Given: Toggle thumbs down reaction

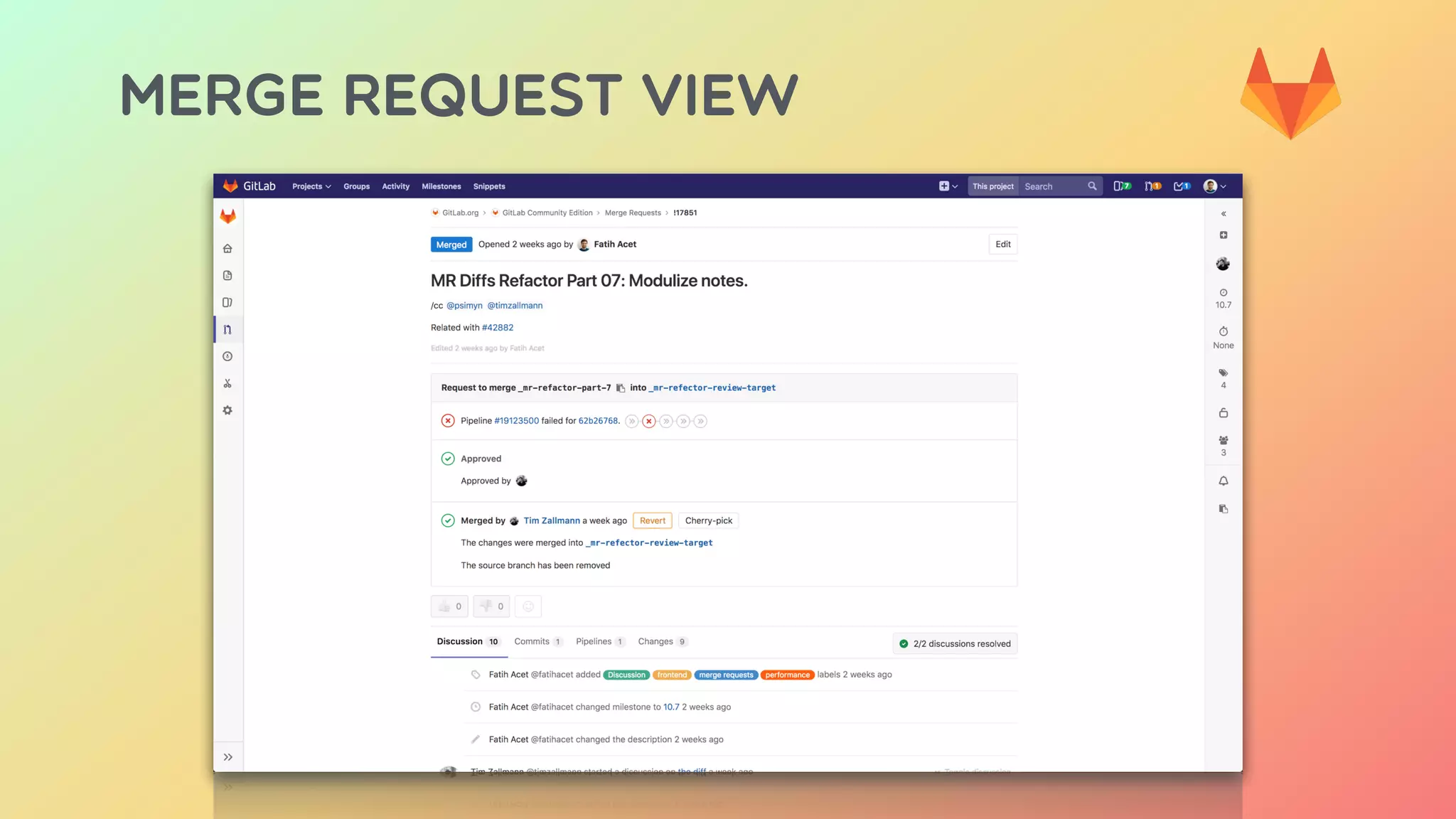Looking at the screenshot, I should click(491, 606).
